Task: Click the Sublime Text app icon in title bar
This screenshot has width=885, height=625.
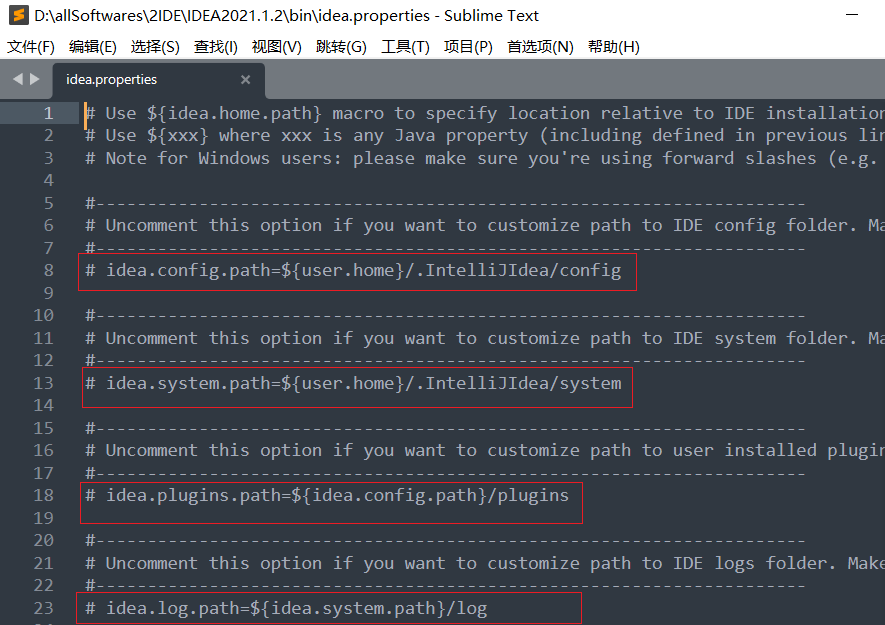Action: click(19, 15)
